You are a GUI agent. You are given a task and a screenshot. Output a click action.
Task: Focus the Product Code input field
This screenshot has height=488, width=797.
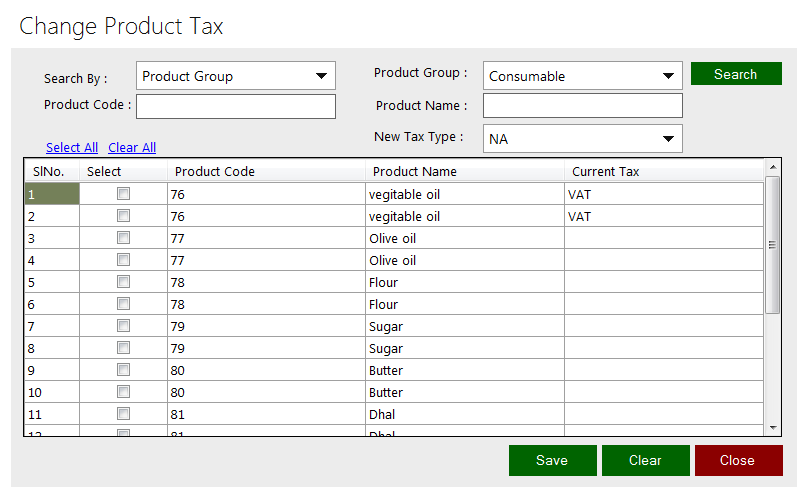[x=236, y=106]
